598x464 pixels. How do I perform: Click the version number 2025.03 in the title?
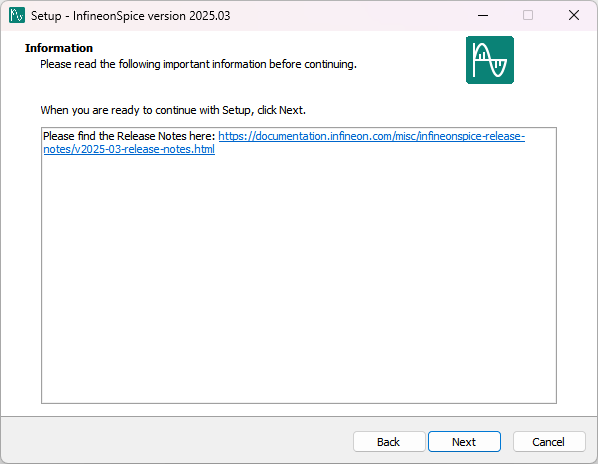coord(210,16)
